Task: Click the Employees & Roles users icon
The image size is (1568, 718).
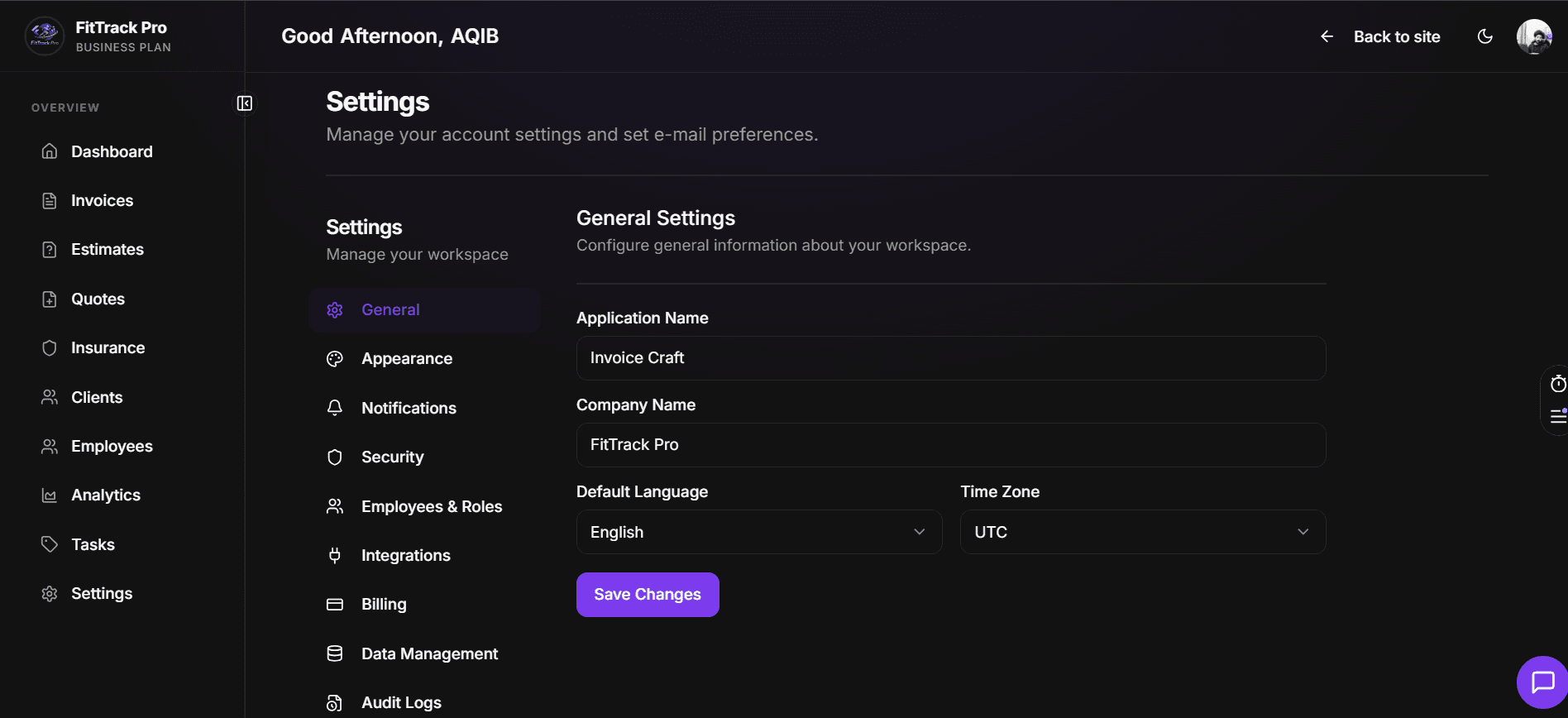Action: [335, 506]
